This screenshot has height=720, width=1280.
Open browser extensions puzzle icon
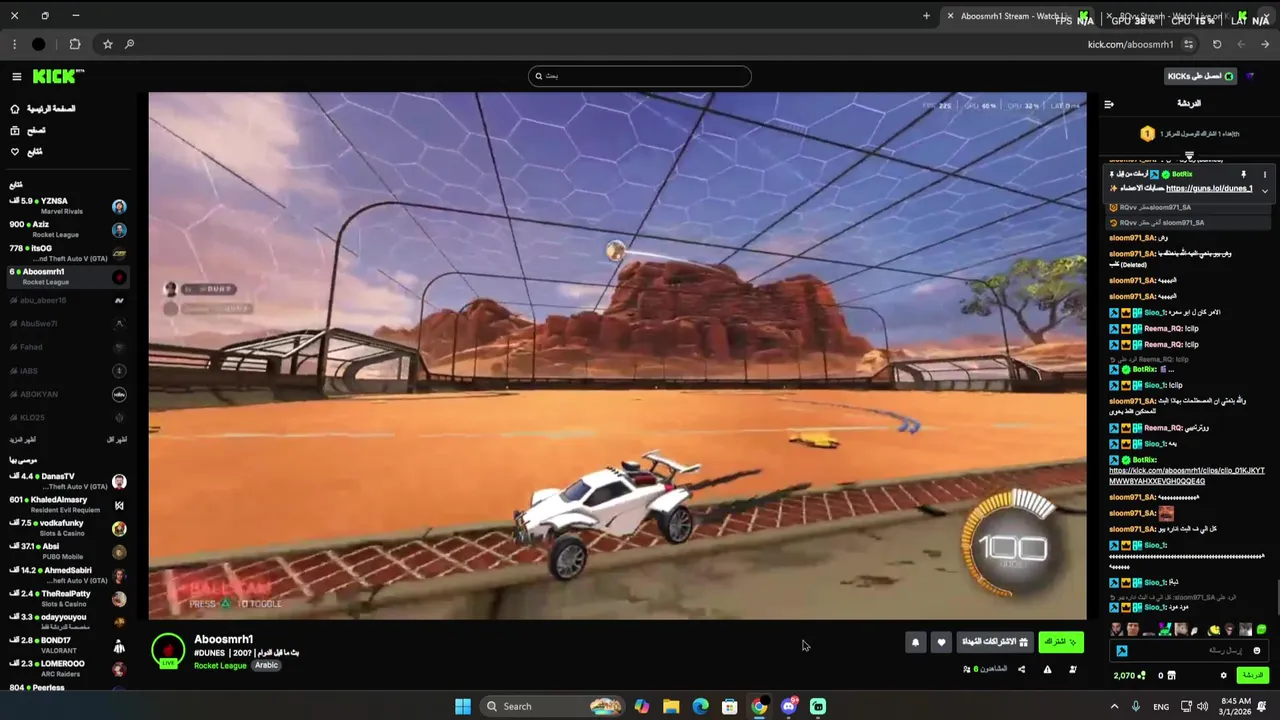(75, 44)
